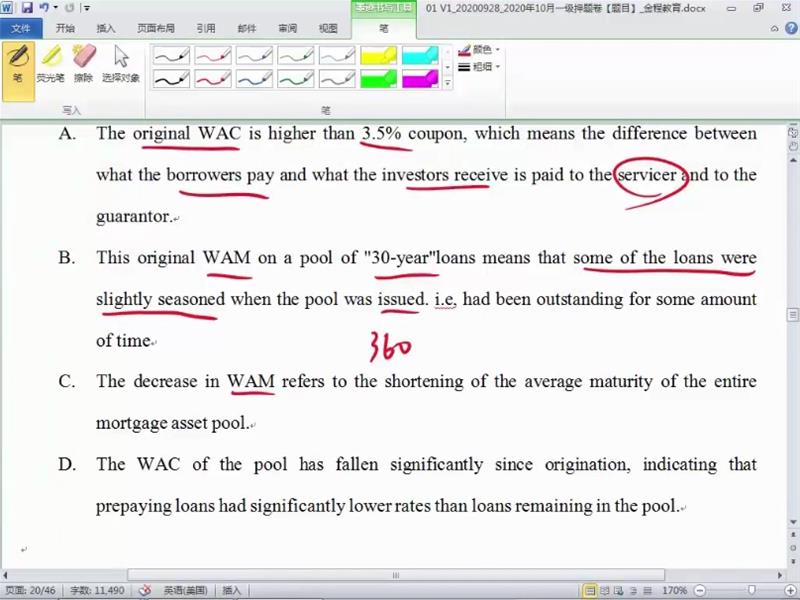The height and width of the screenshot is (600, 800).
Task: Choose the Eraser (擦除) tool
Action: coord(84,63)
